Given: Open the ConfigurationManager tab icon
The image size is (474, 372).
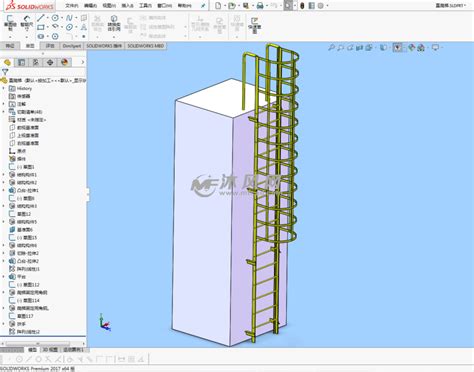Looking at the screenshot, I should (36, 62).
